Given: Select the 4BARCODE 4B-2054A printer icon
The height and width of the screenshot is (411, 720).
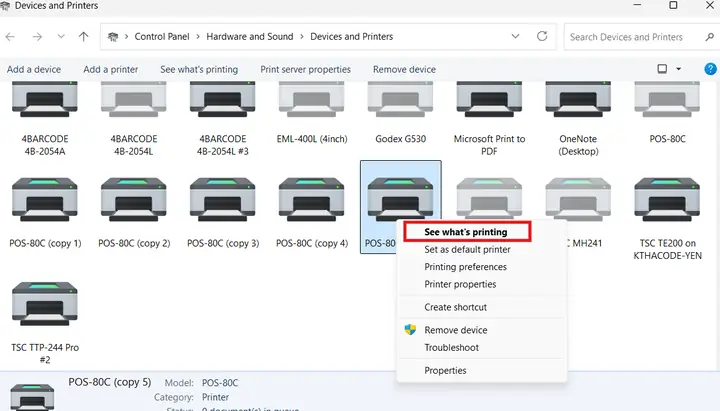Looking at the screenshot, I should [45, 100].
